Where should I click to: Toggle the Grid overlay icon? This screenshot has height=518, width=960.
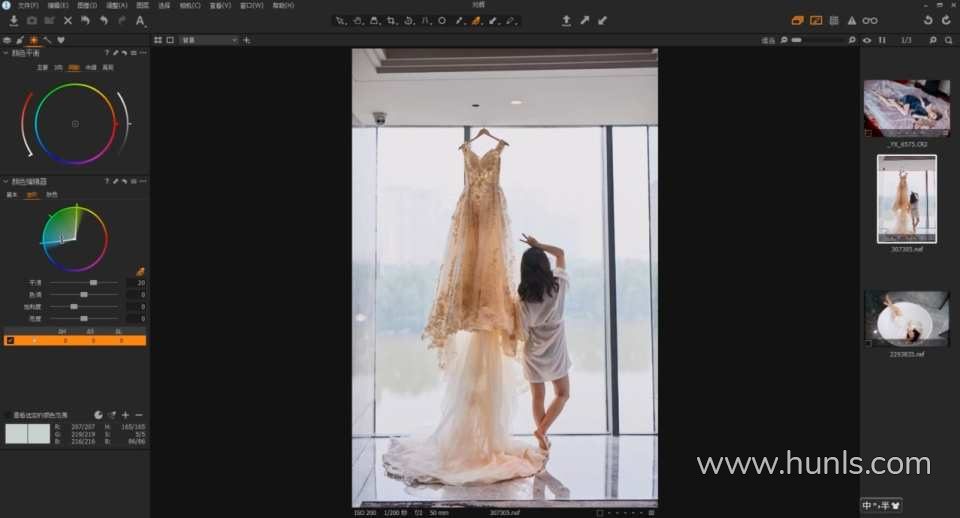click(834, 21)
